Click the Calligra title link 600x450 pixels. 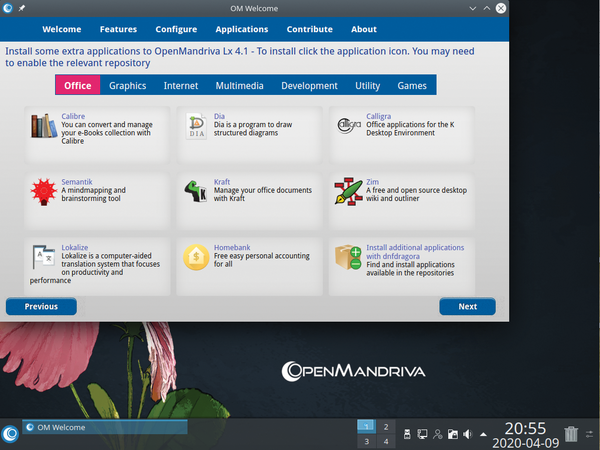point(378,116)
